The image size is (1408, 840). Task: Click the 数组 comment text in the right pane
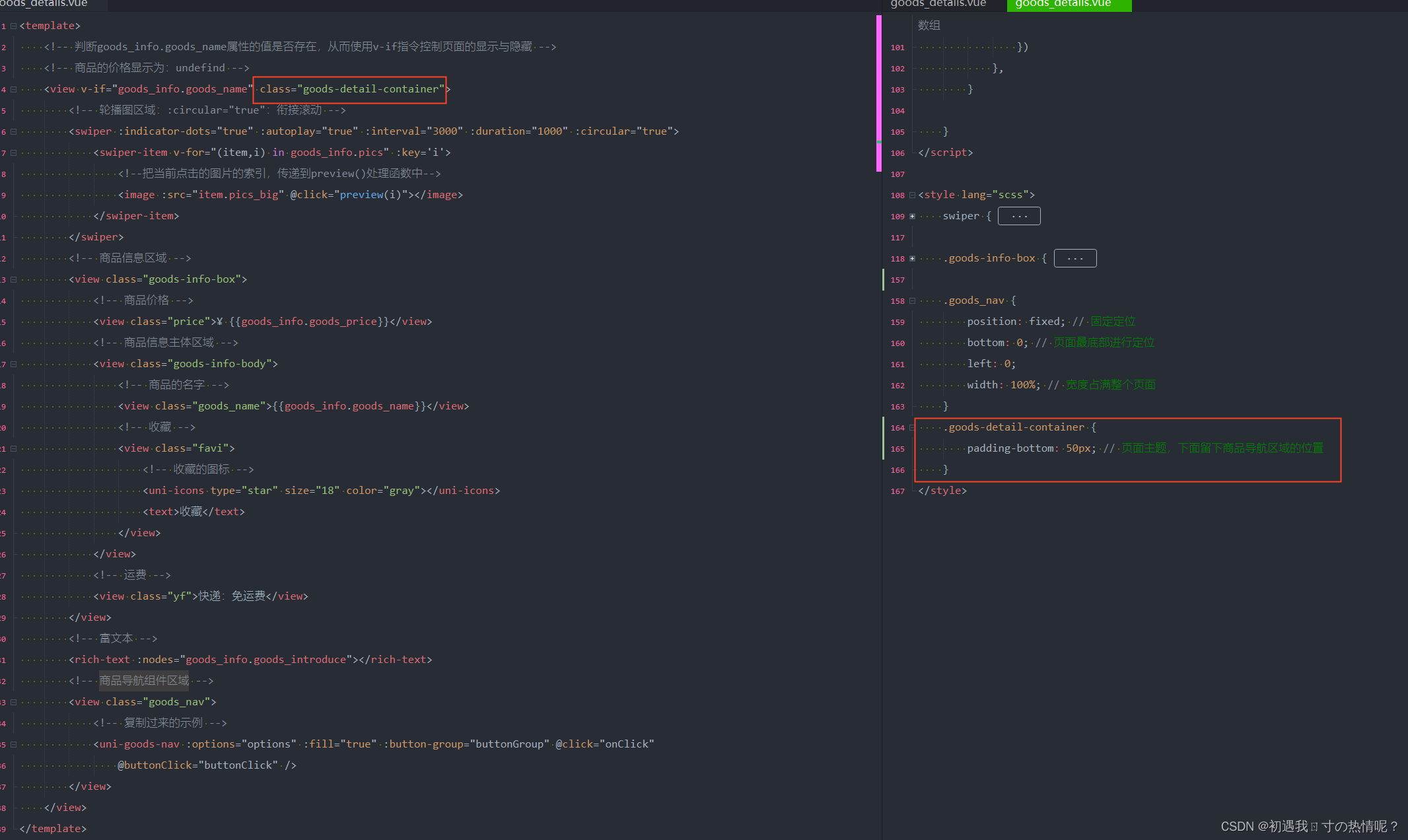click(x=929, y=25)
